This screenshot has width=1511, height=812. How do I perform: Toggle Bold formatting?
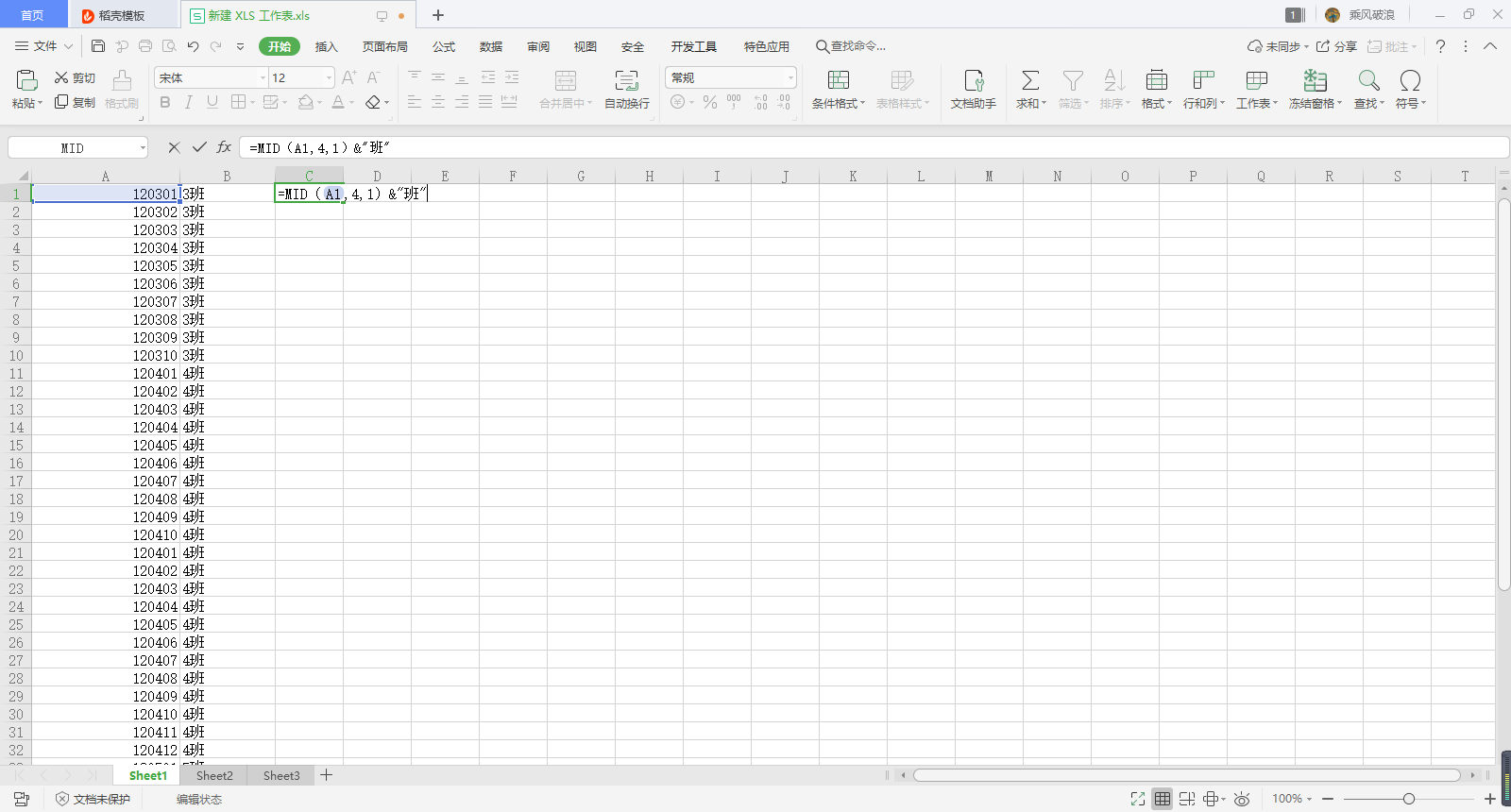pyautogui.click(x=165, y=102)
